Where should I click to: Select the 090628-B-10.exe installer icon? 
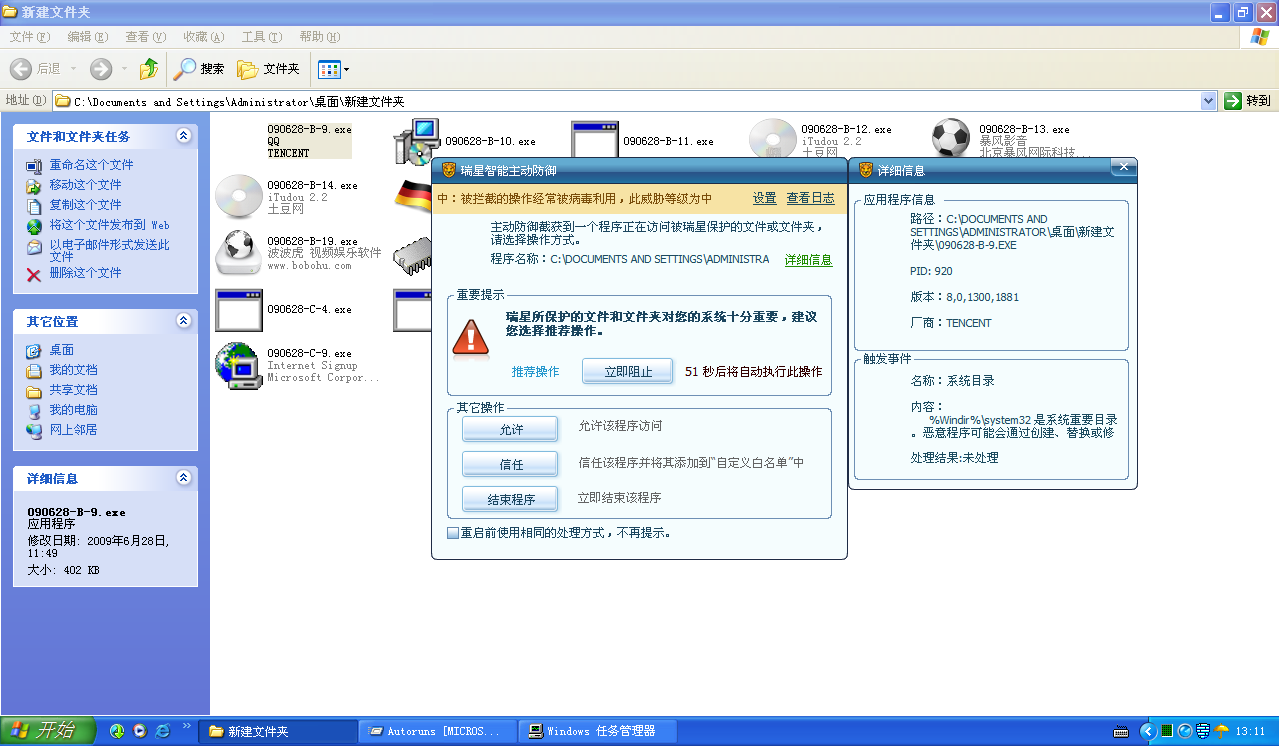[x=417, y=141]
